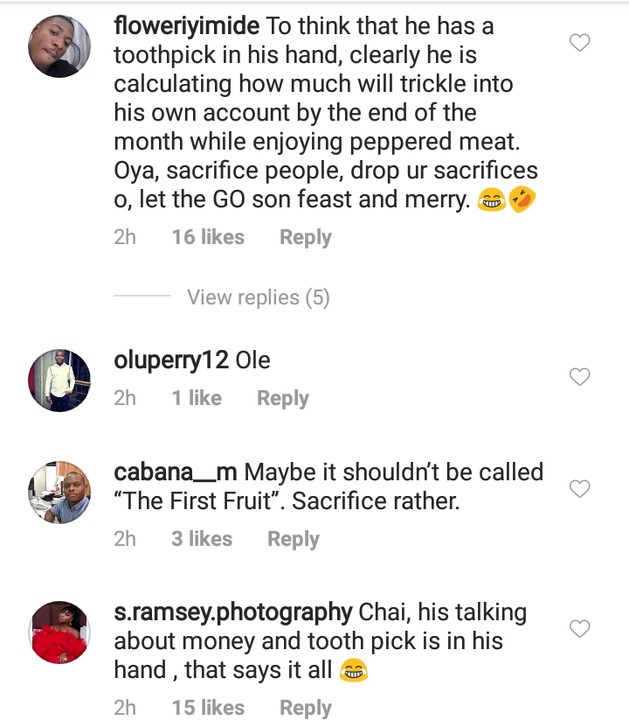This screenshot has width=629, height=720.
Task: View the 16 likes list
Action: point(208,238)
